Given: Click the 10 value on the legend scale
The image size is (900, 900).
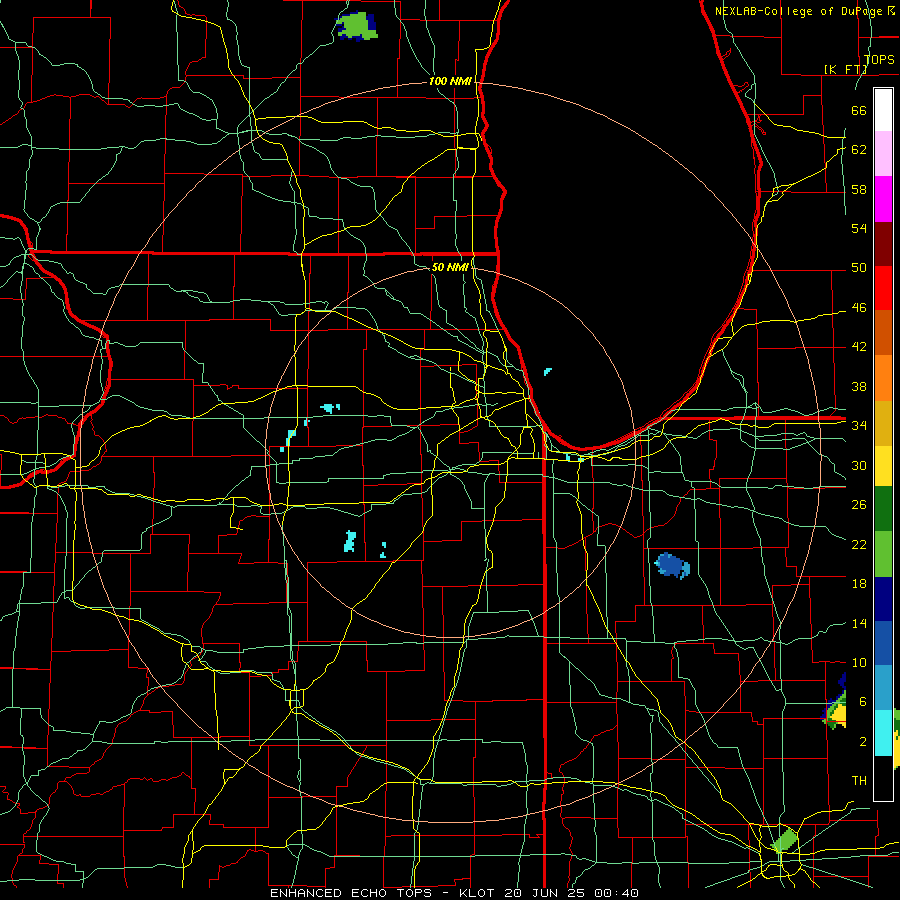Looking at the screenshot, I should [859, 662].
